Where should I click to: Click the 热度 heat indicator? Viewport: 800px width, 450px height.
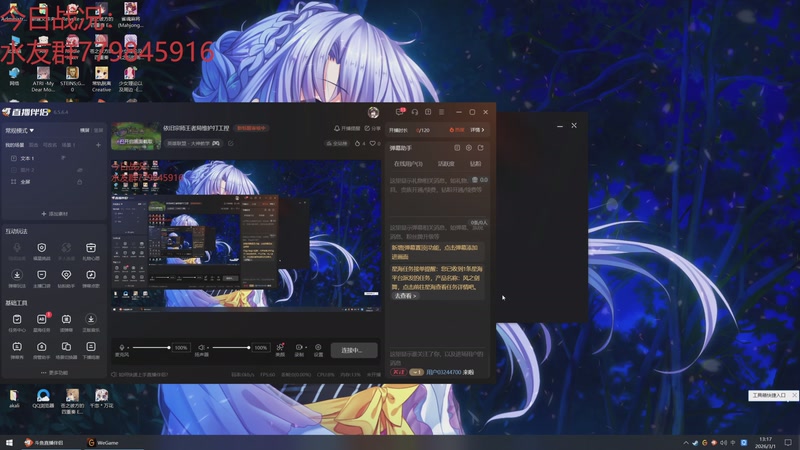point(457,130)
